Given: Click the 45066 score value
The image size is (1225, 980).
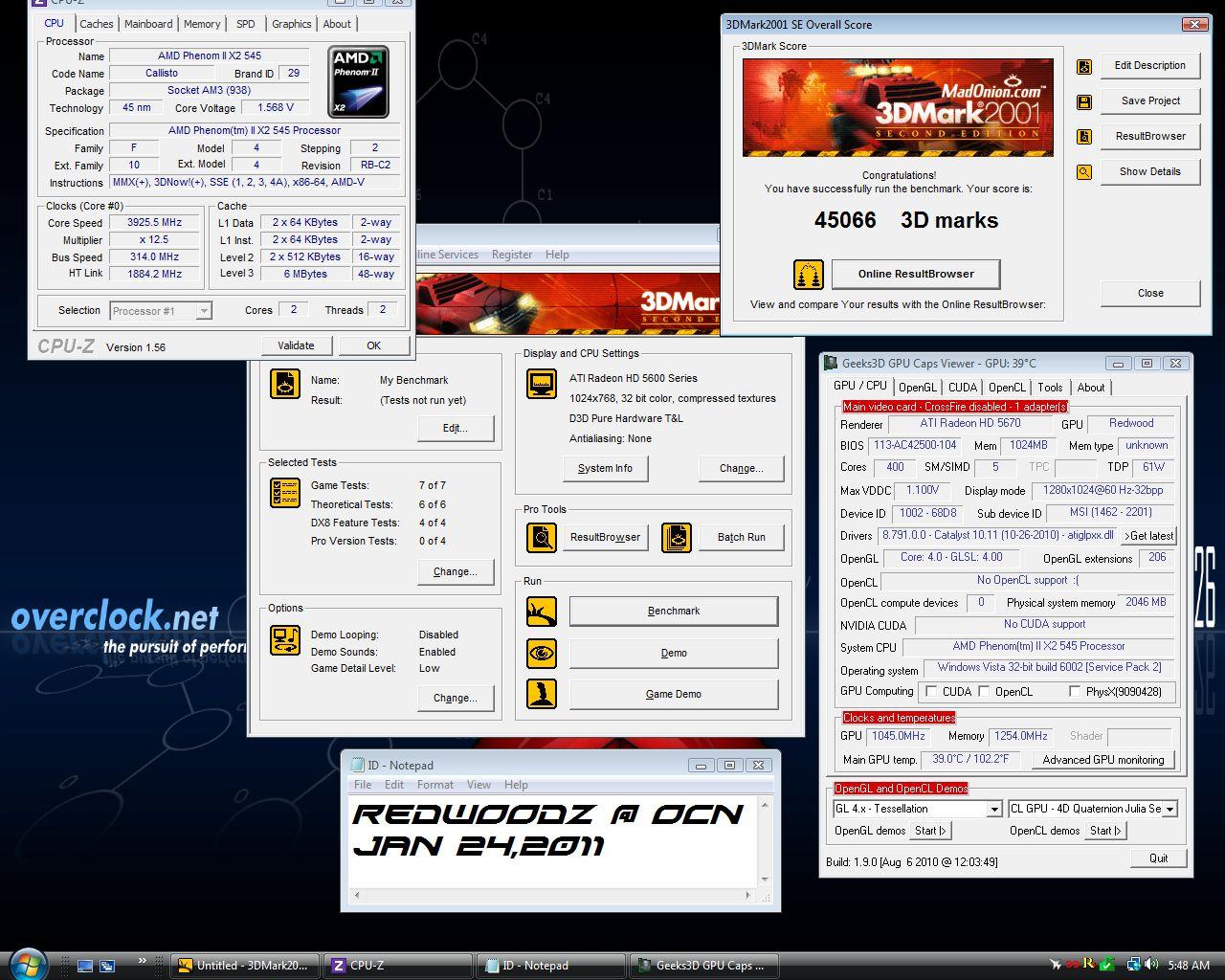Looking at the screenshot, I should point(845,220).
